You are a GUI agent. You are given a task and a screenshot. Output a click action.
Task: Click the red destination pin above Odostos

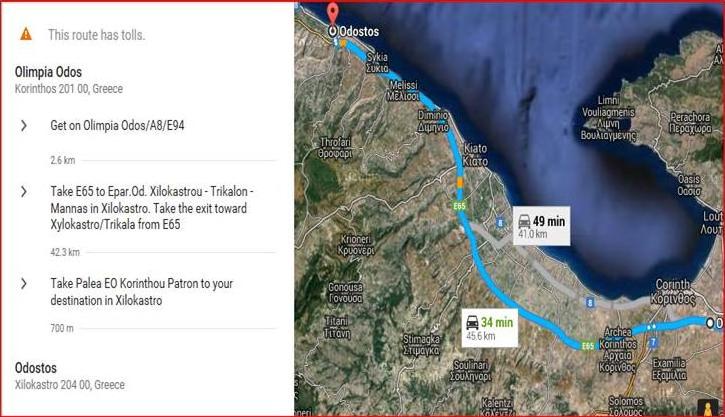332,13
